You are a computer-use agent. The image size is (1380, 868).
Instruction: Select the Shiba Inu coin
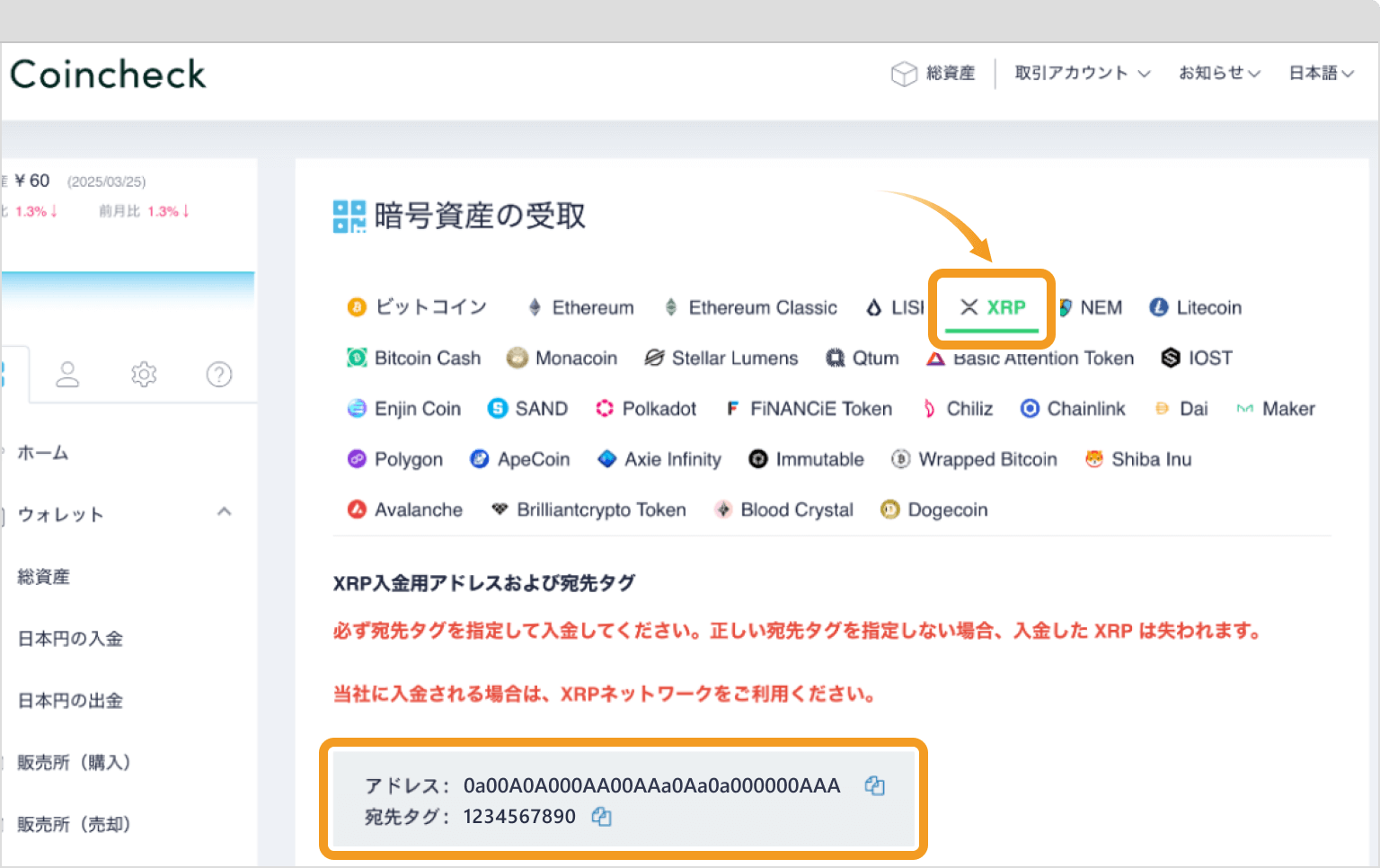(1138, 459)
